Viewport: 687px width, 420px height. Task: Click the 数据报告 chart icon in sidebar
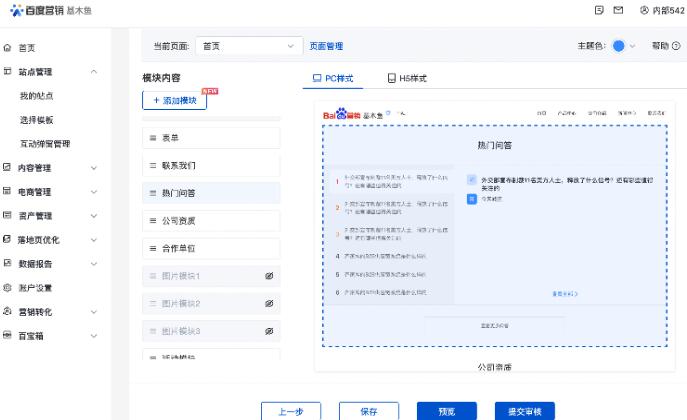point(8,264)
